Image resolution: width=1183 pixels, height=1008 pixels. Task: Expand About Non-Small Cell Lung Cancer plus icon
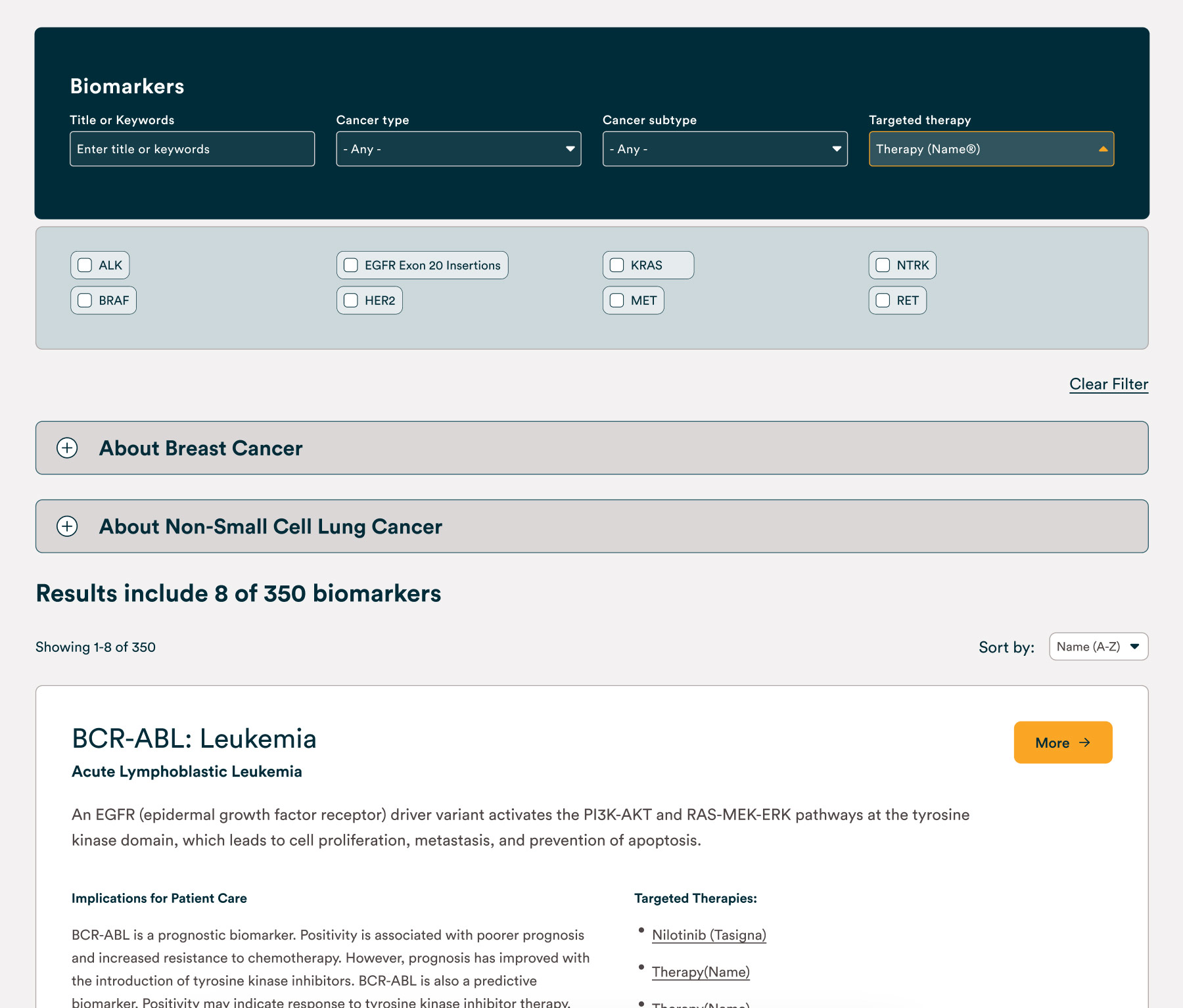coord(67,526)
